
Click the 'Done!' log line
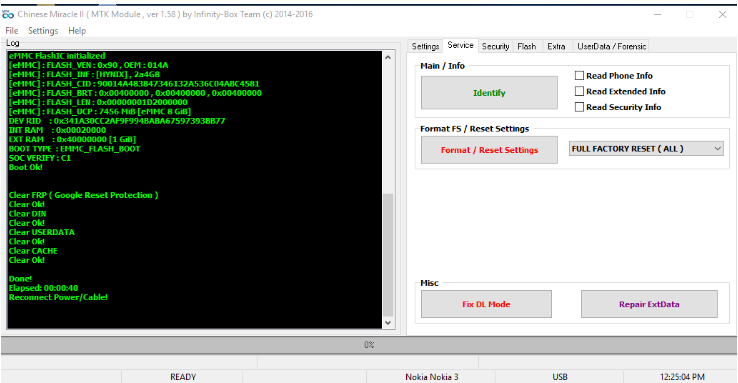pyautogui.click(x=20, y=279)
